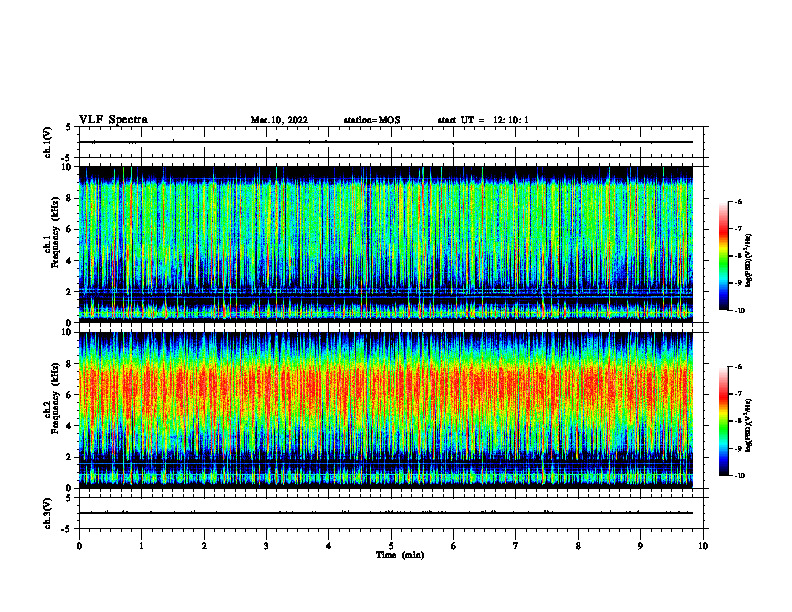This screenshot has width=792, height=612.
Task: Click the ch.2 colorbar "log(PSD)" unit label
Action: pos(749,425)
